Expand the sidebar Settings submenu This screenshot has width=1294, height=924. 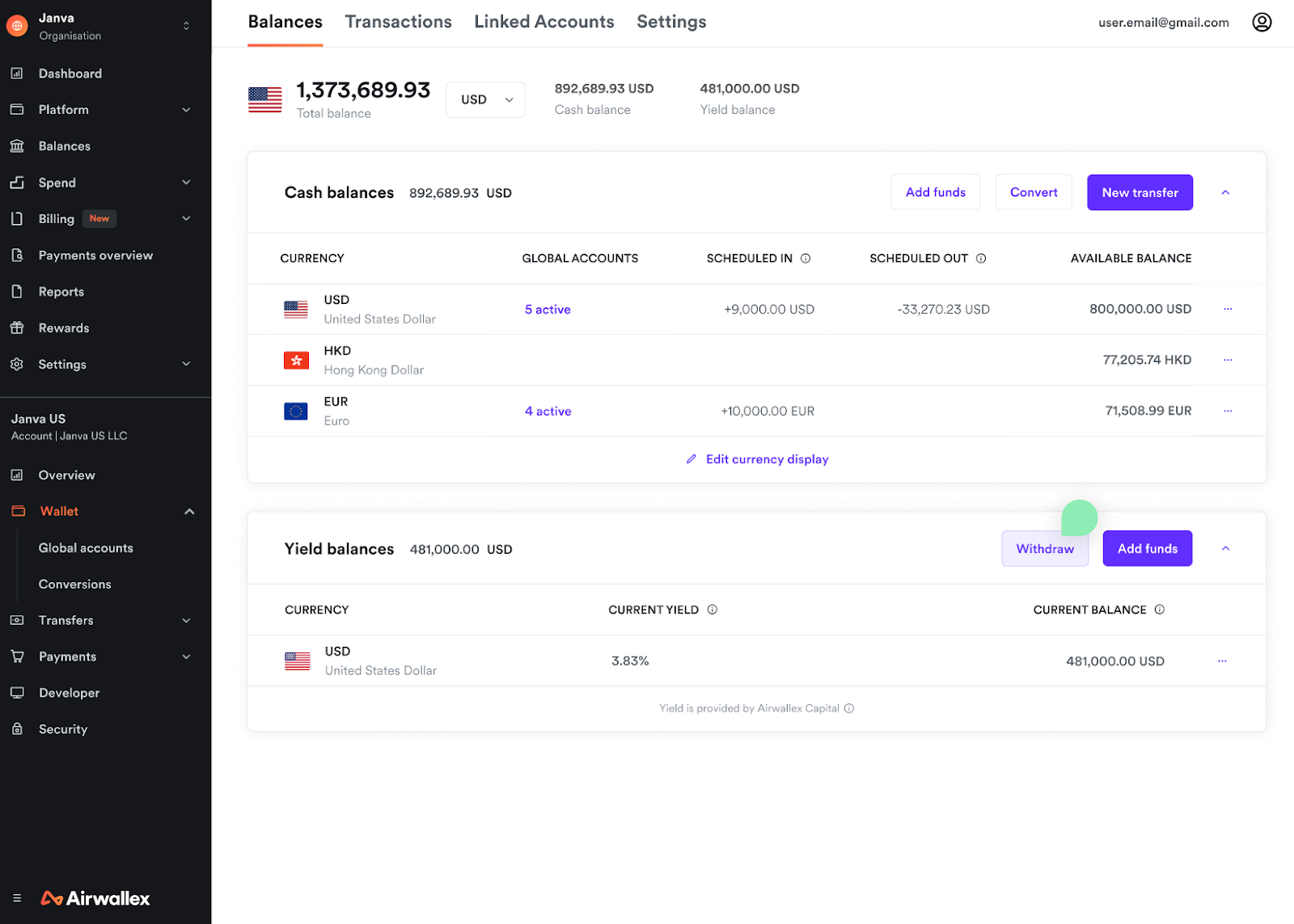coord(186,365)
